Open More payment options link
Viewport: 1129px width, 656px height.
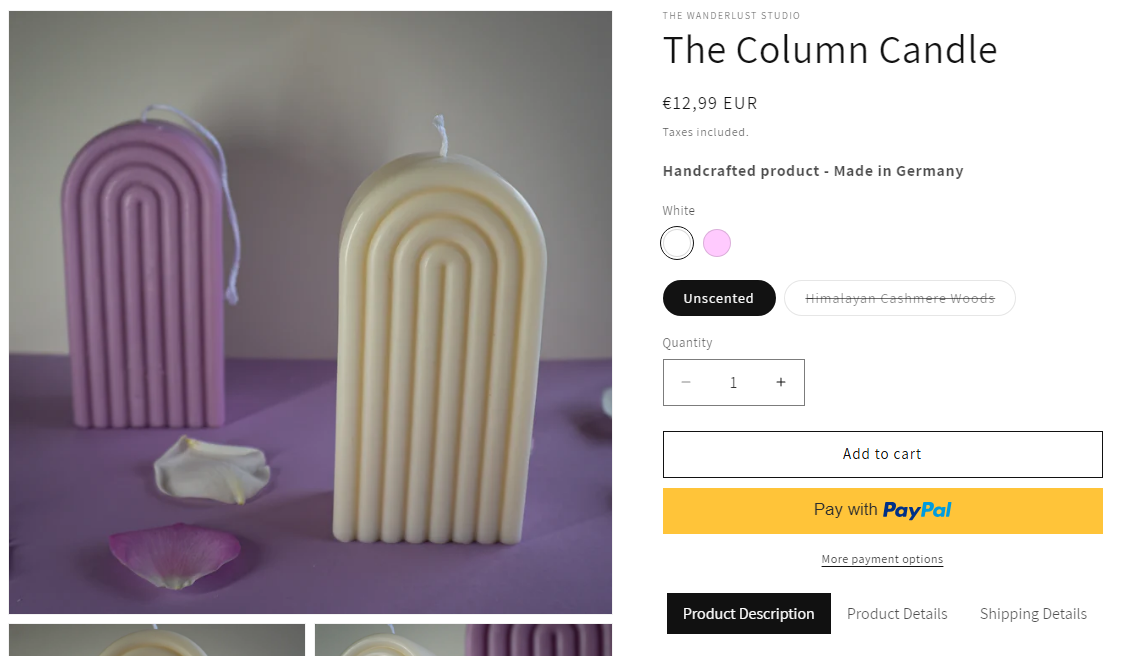[x=882, y=559]
